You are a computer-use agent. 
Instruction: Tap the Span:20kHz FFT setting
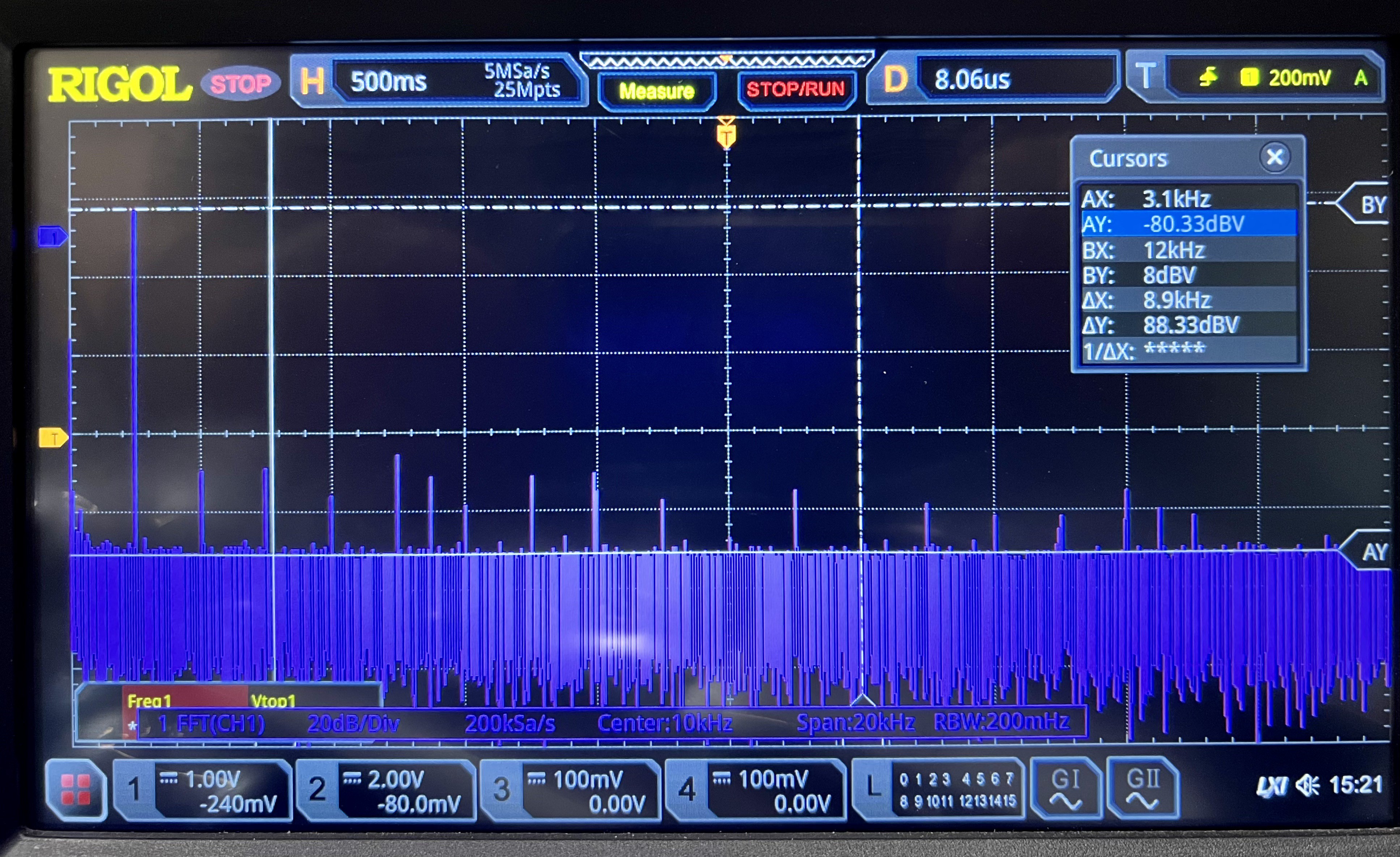pos(856,722)
